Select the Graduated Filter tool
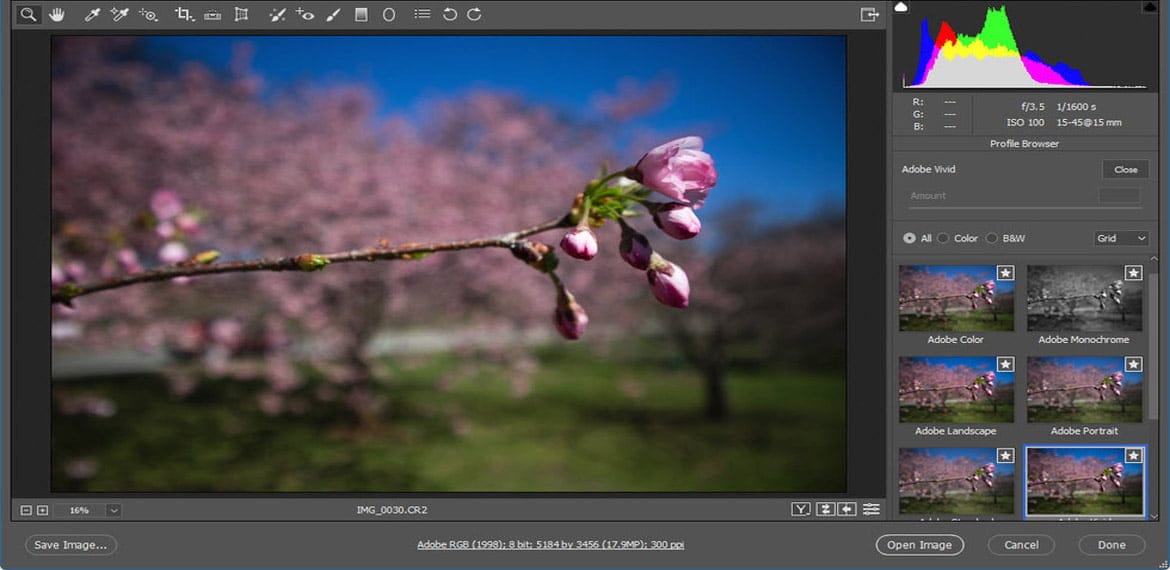Viewport: 1170px width, 570px height. click(x=361, y=14)
